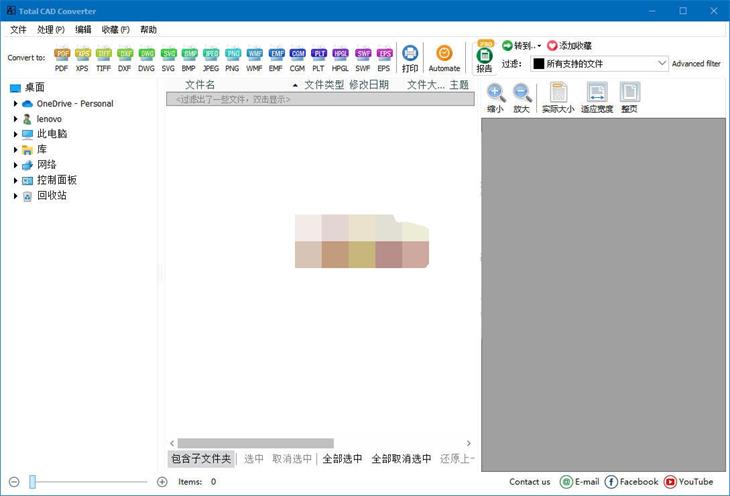Viewport: 730px width, 496px height.
Task: Click 全部取消选中 to deselect all
Action: (x=401, y=459)
